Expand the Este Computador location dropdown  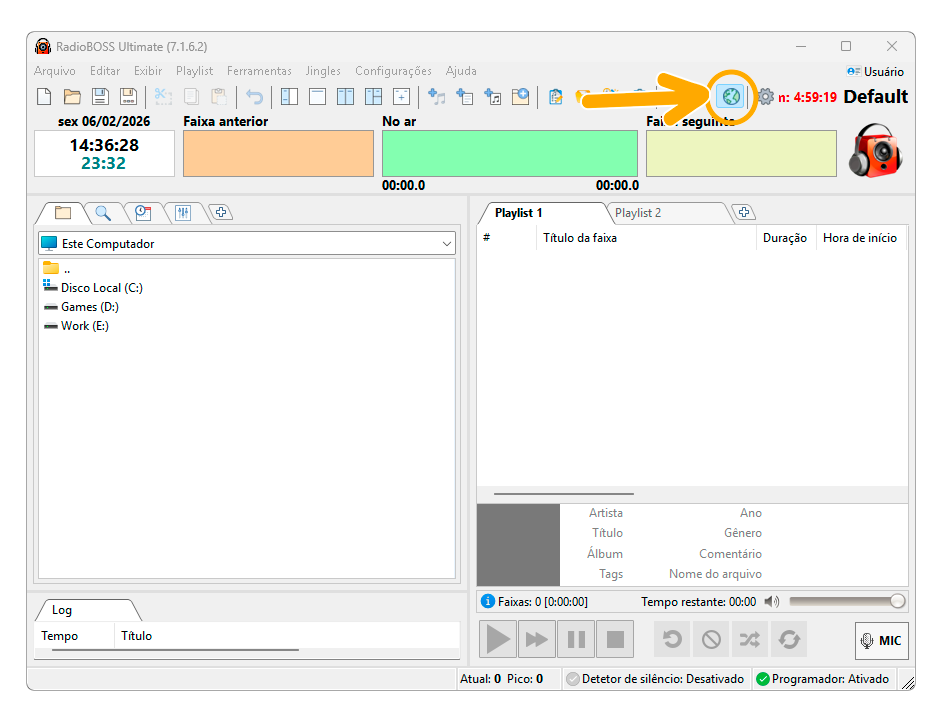446,244
